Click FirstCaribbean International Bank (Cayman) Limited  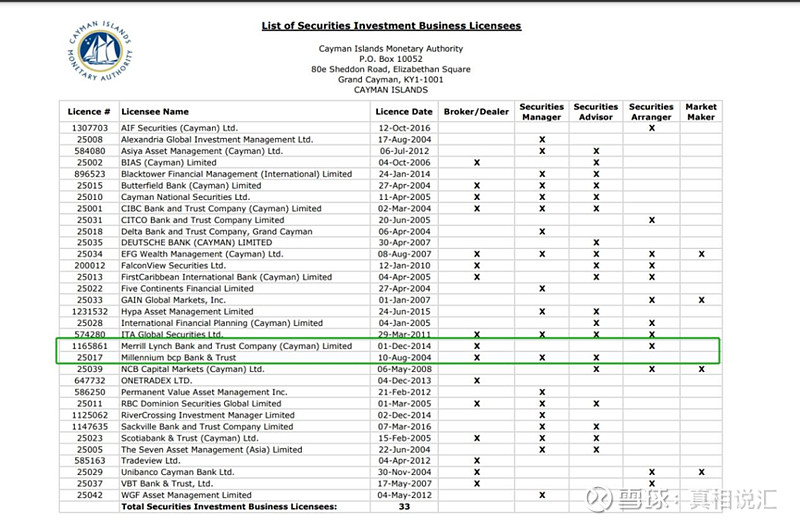pos(227,277)
